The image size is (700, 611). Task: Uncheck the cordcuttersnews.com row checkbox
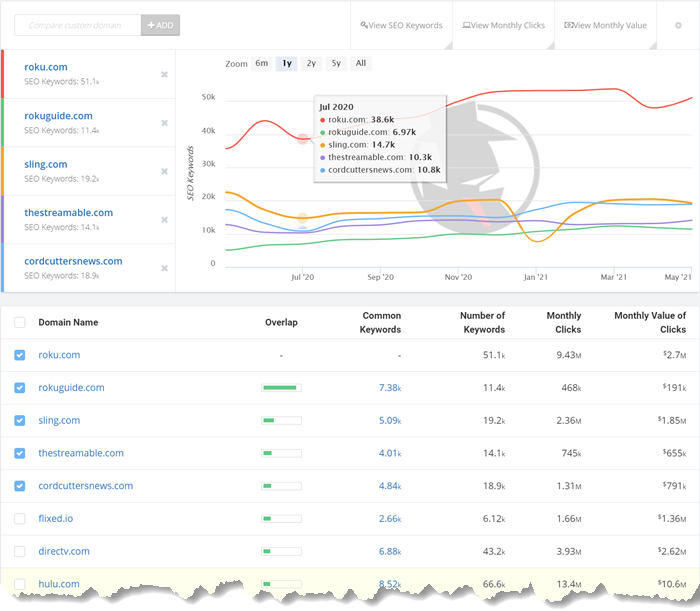20,486
